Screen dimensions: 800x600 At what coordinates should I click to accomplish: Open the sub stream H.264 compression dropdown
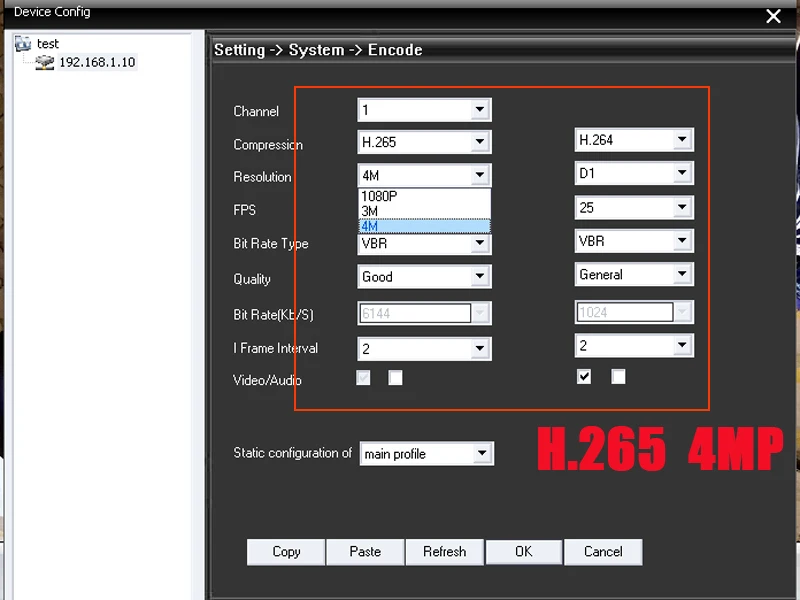pyautogui.click(x=634, y=139)
